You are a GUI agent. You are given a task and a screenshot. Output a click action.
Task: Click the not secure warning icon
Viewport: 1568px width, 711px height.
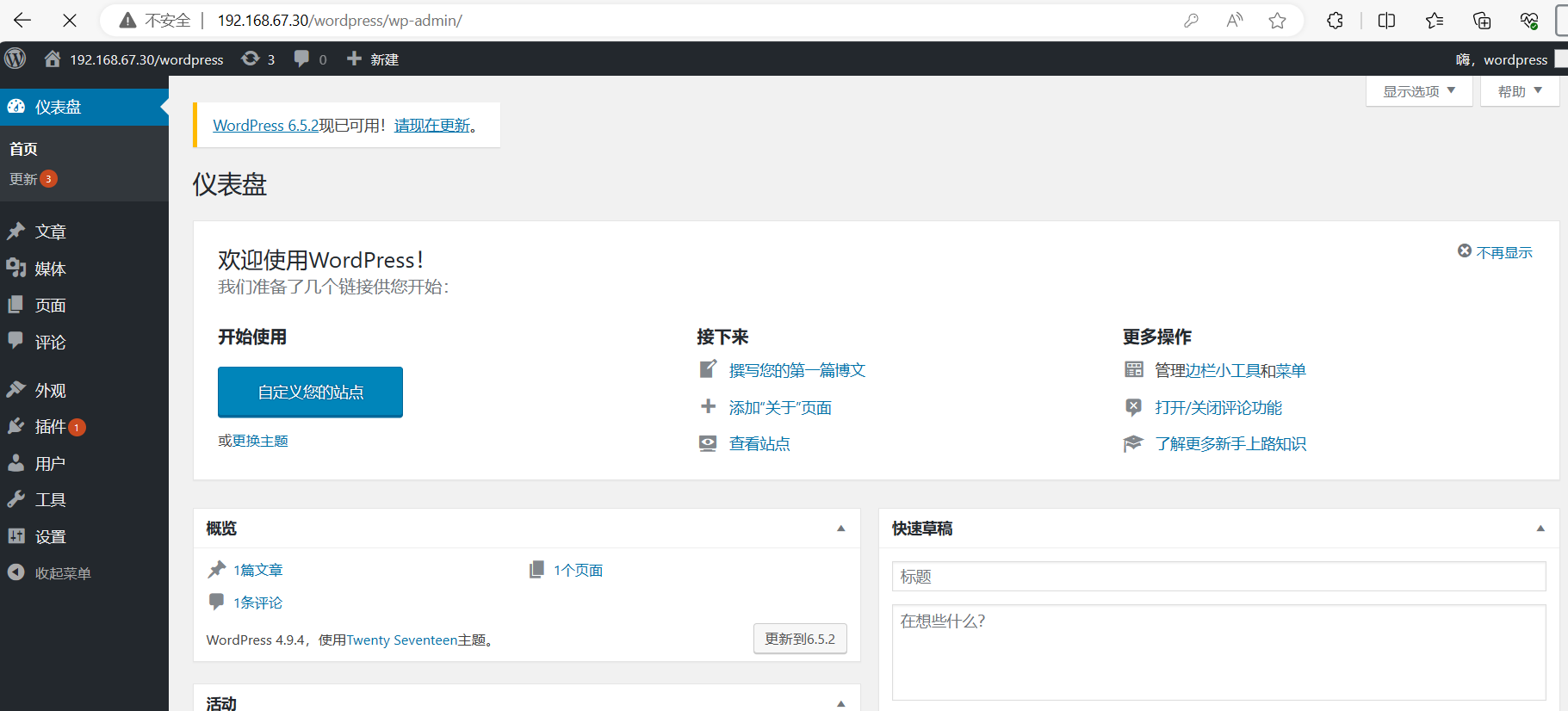coord(127,21)
